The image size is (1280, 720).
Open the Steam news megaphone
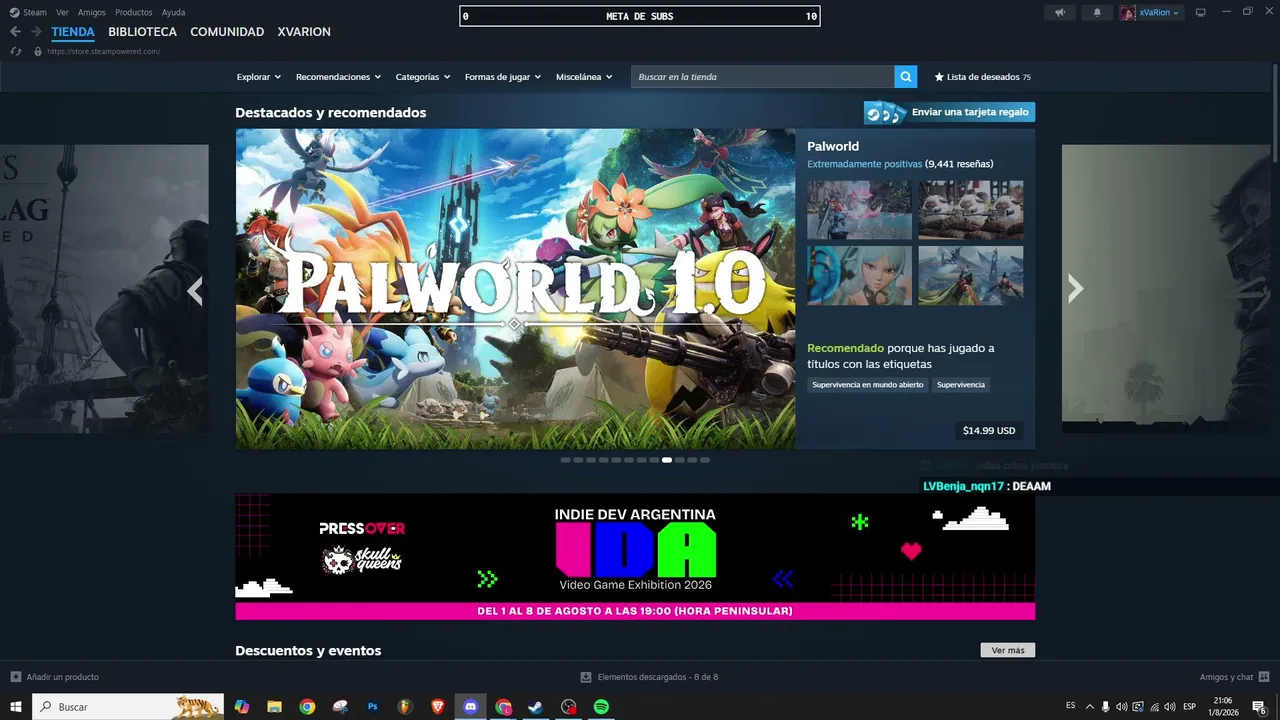1060,13
